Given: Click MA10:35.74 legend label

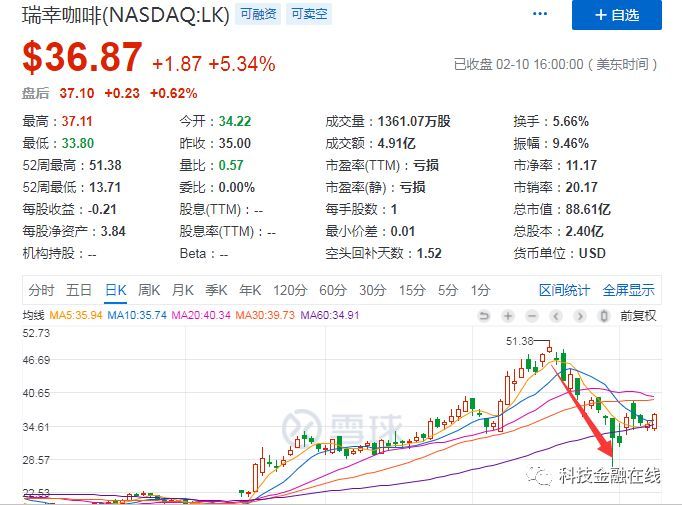Looking at the screenshot, I should point(137,315).
